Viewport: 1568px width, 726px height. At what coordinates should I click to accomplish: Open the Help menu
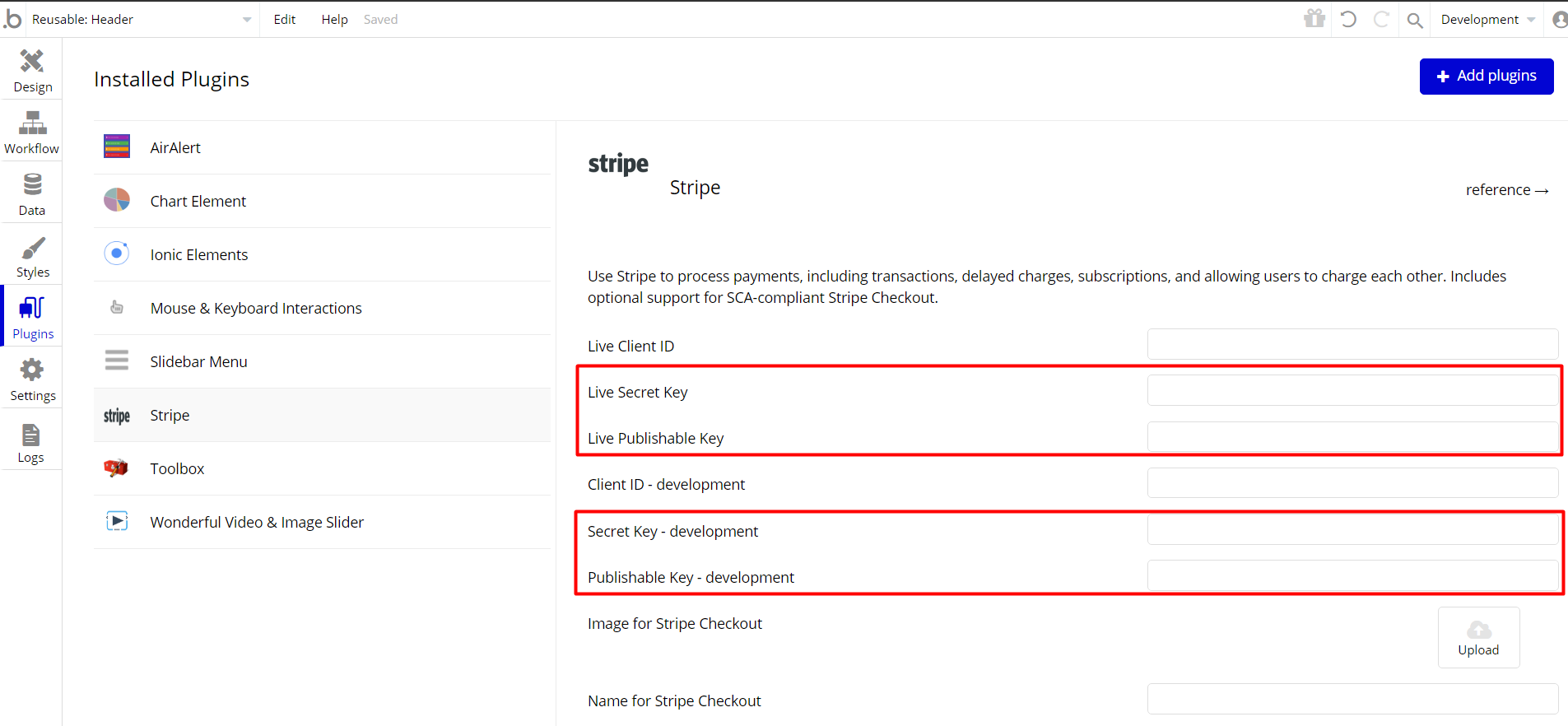click(x=334, y=19)
